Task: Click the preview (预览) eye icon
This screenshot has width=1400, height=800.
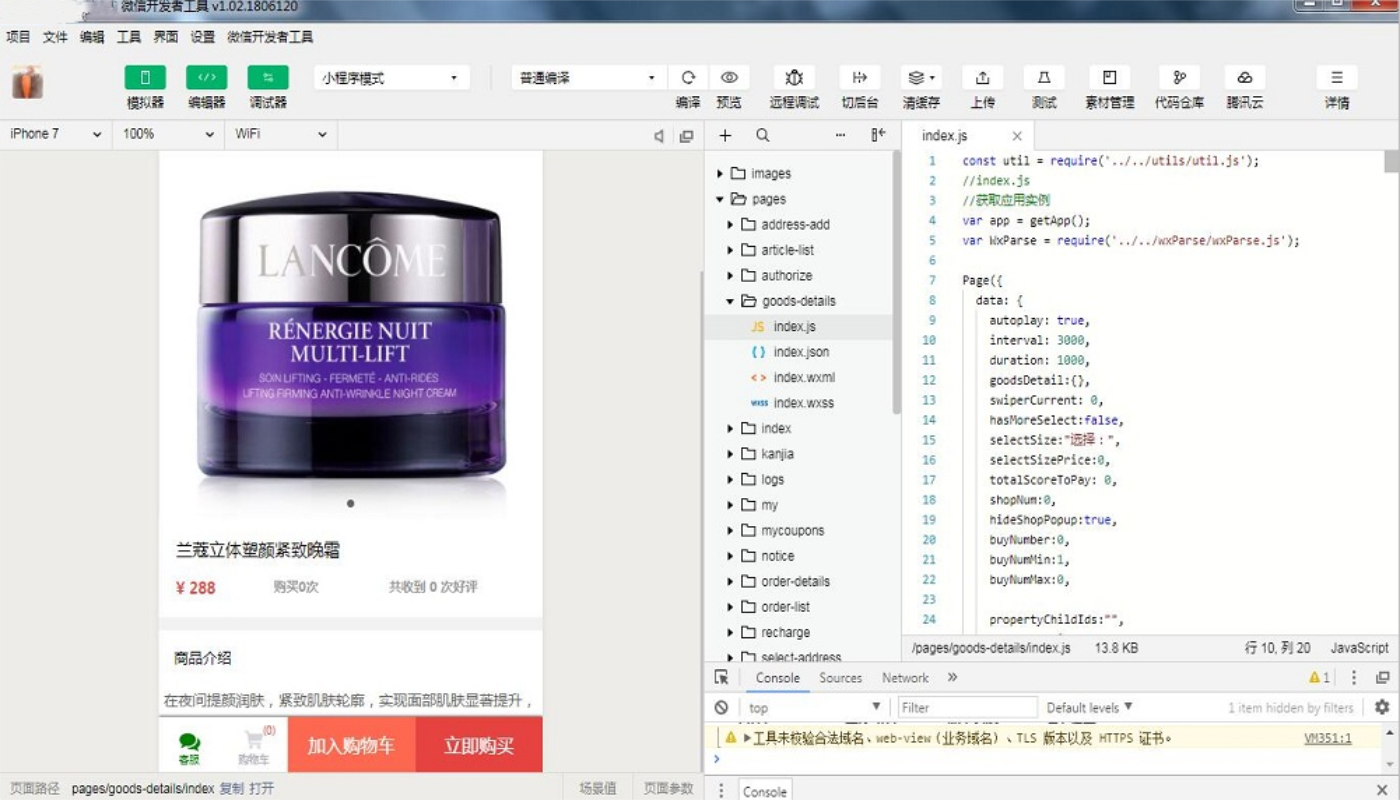Action: [x=729, y=78]
